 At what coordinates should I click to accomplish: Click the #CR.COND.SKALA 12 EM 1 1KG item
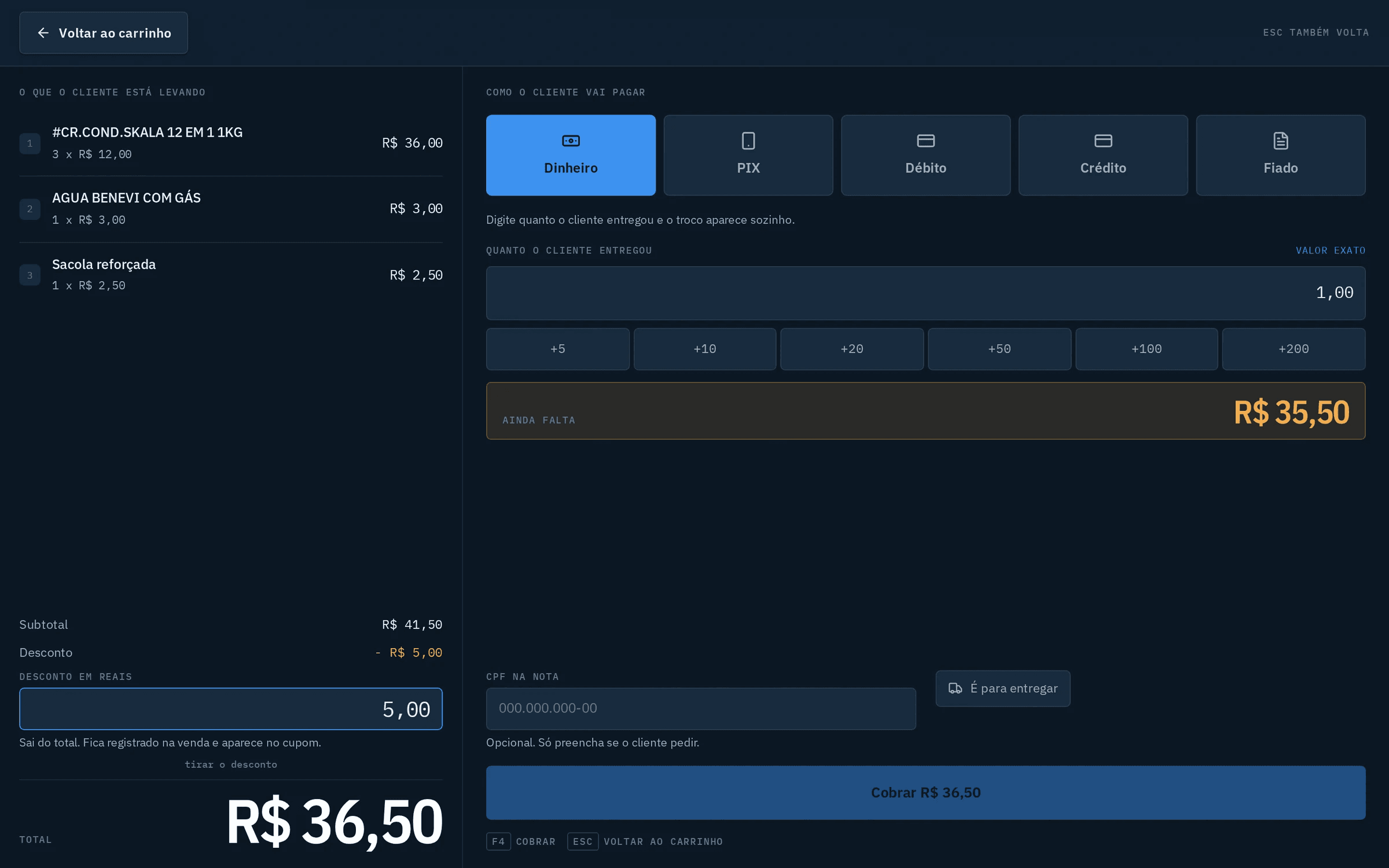tap(231, 143)
